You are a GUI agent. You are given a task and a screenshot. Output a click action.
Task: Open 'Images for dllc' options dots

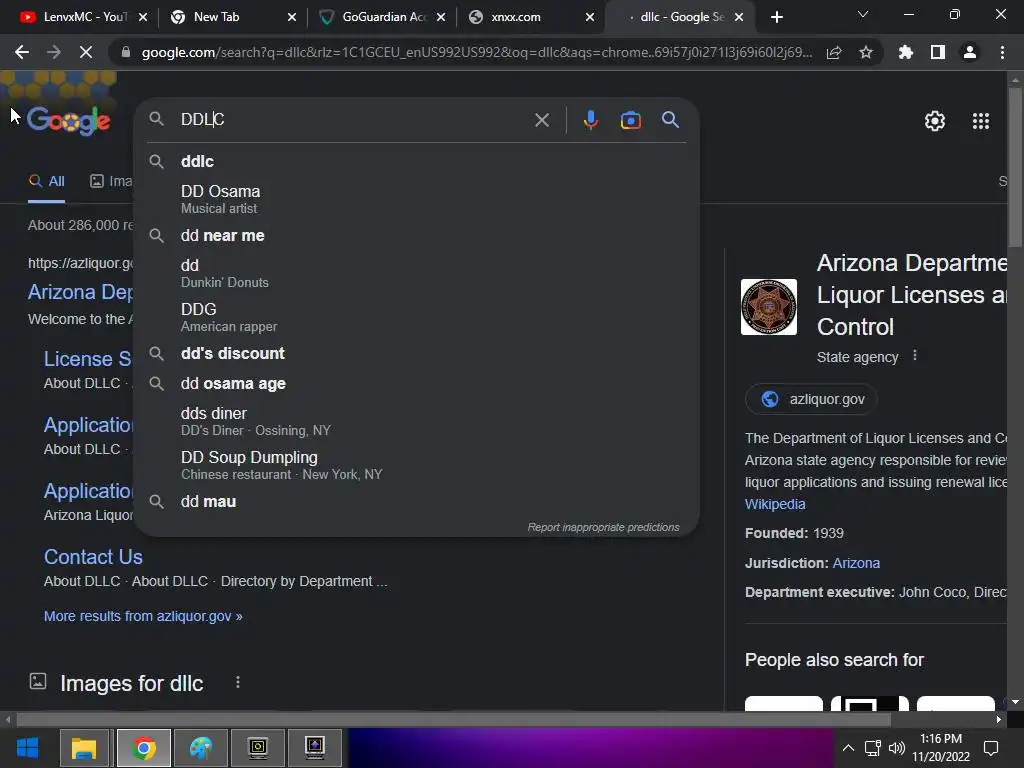pyautogui.click(x=238, y=682)
